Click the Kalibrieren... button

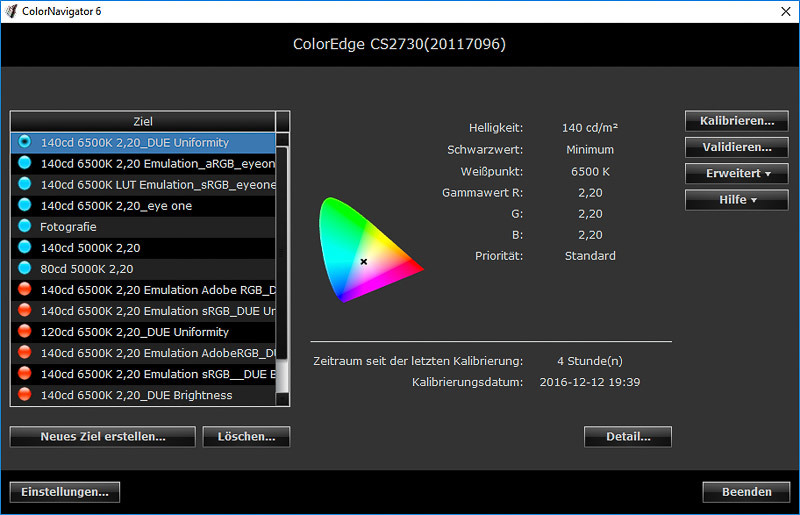click(x=737, y=121)
